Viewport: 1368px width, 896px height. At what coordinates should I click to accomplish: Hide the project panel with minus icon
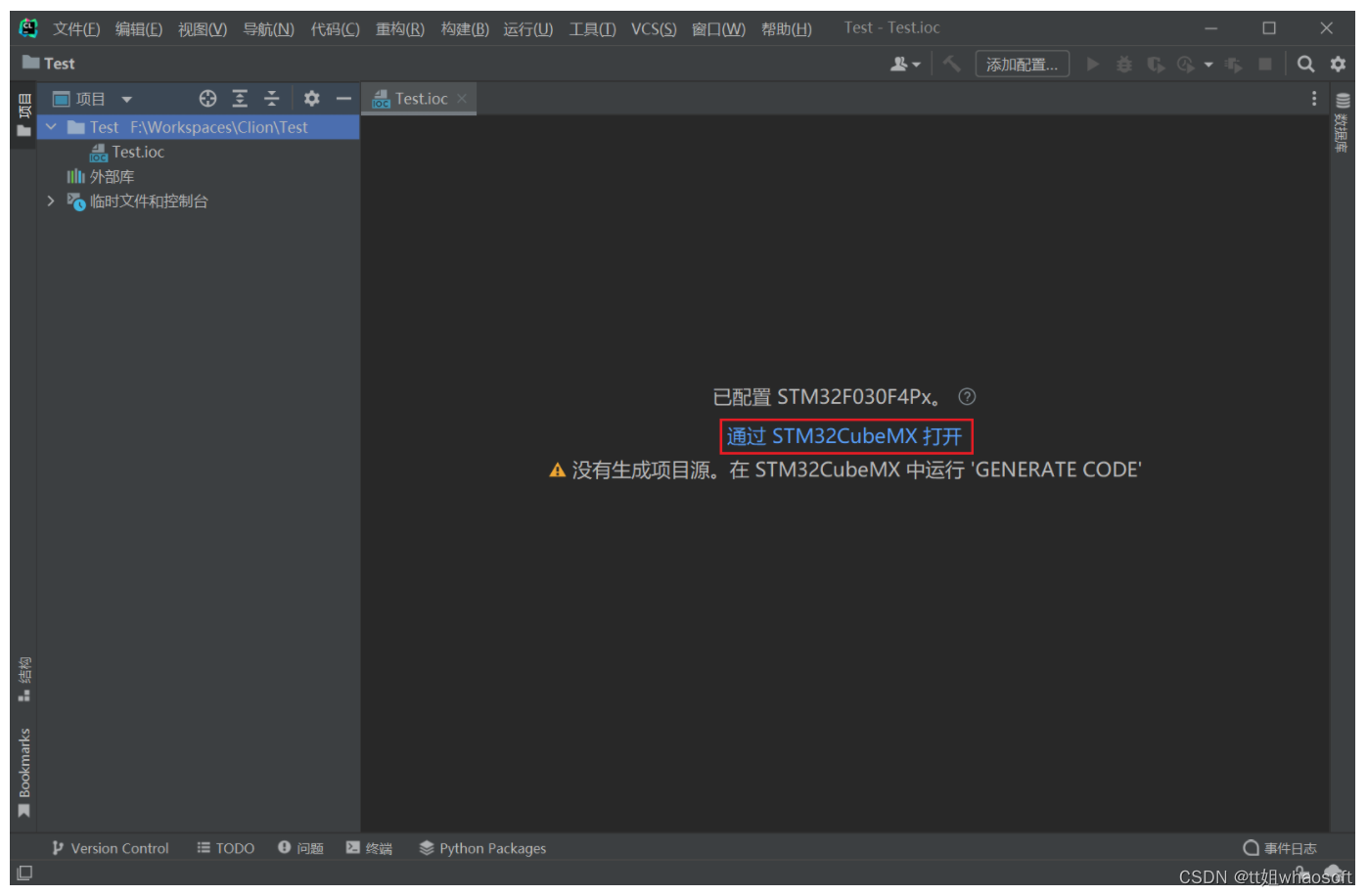343,99
